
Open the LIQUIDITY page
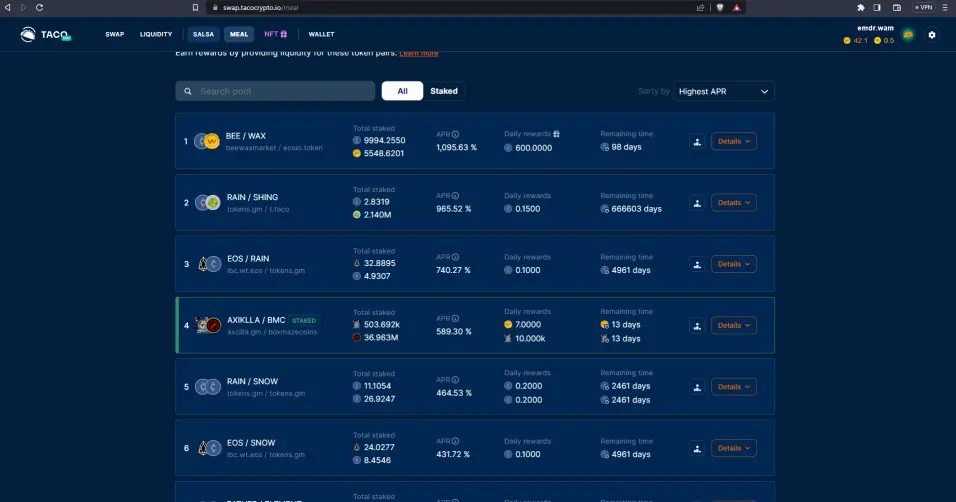click(x=156, y=35)
